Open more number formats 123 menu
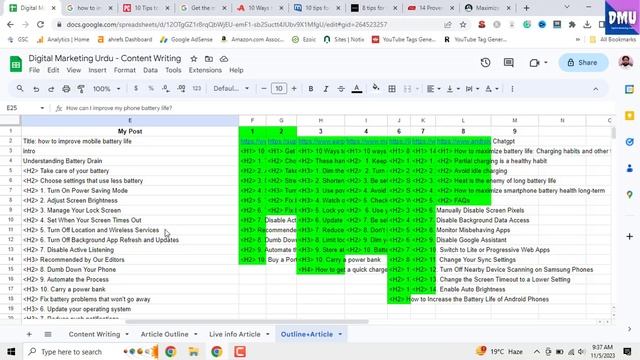This screenshot has width=640, height=360. click(197, 89)
